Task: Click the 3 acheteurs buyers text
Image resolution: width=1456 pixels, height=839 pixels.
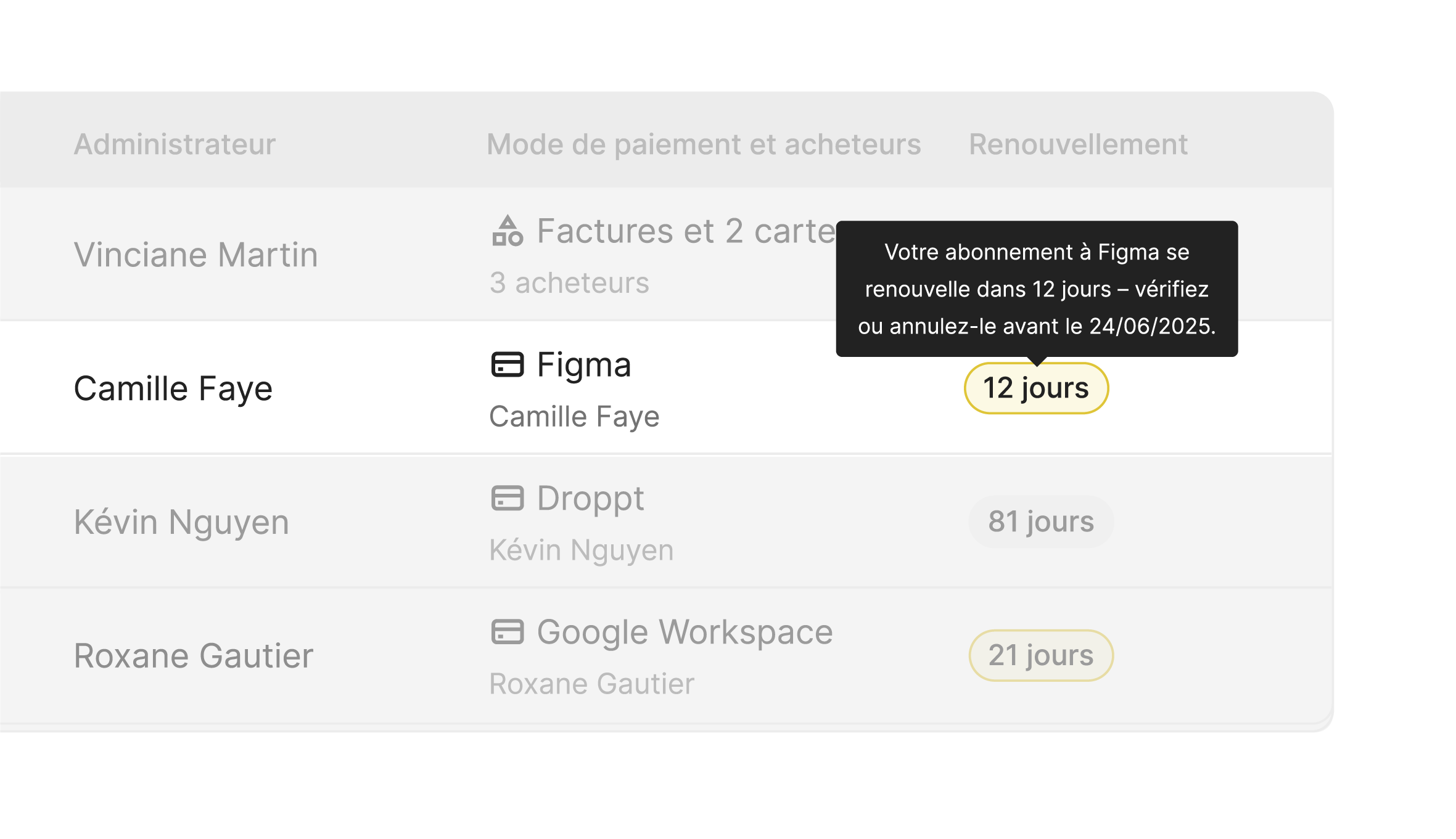Action: [x=569, y=283]
